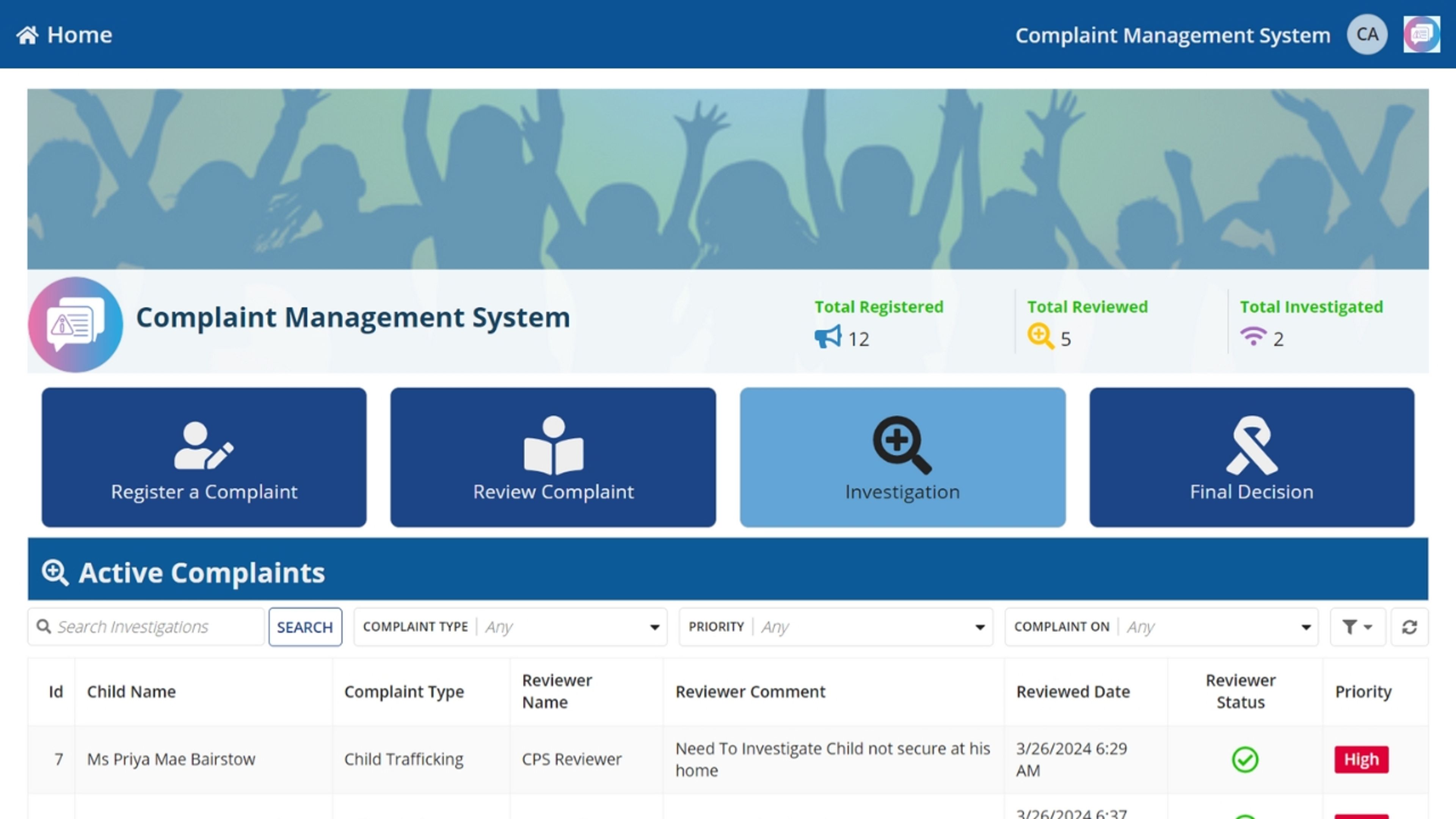This screenshot has height=819, width=1456.
Task: Focus the Search Investigations field
Action: pyautogui.click(x=146, y=627)
